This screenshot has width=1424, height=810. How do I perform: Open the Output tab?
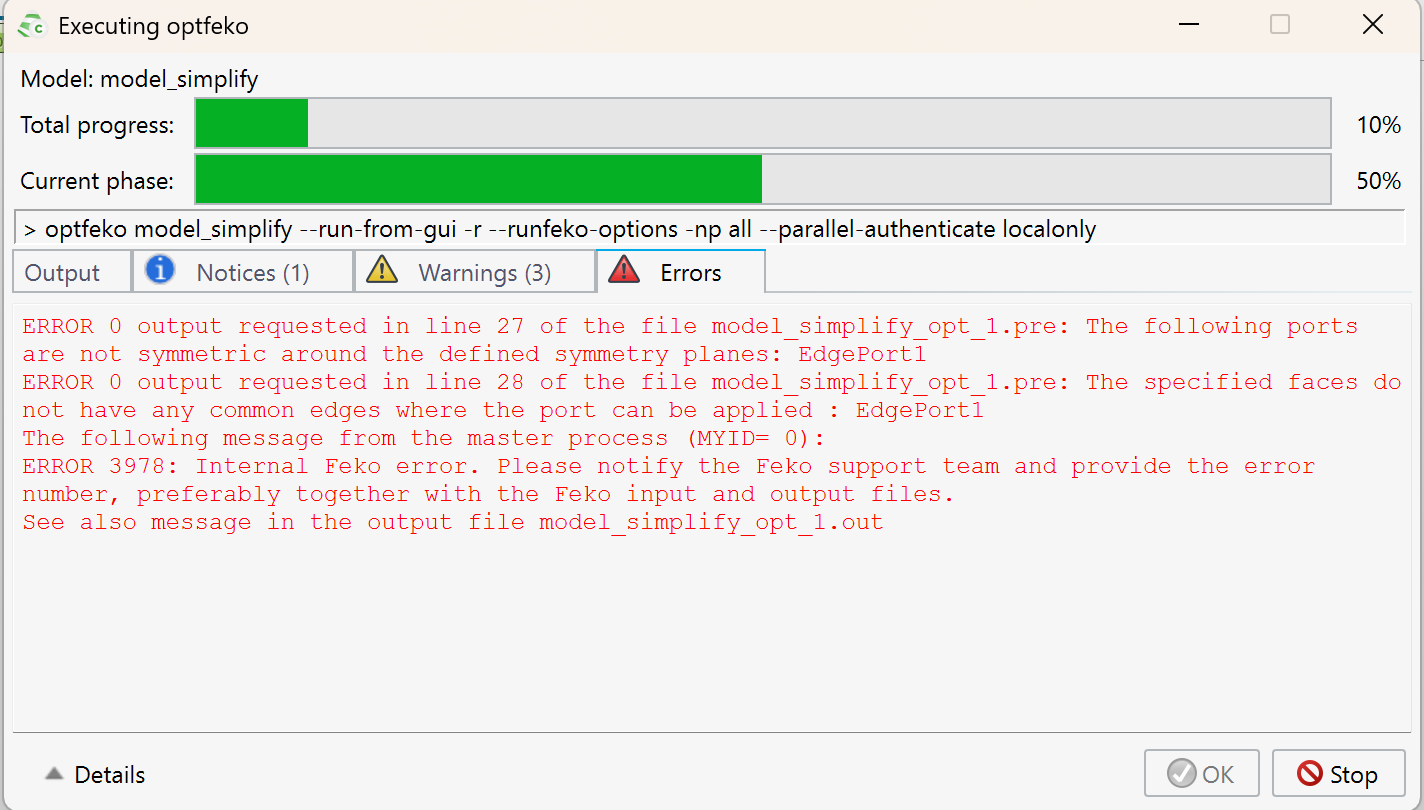(71, 272)
